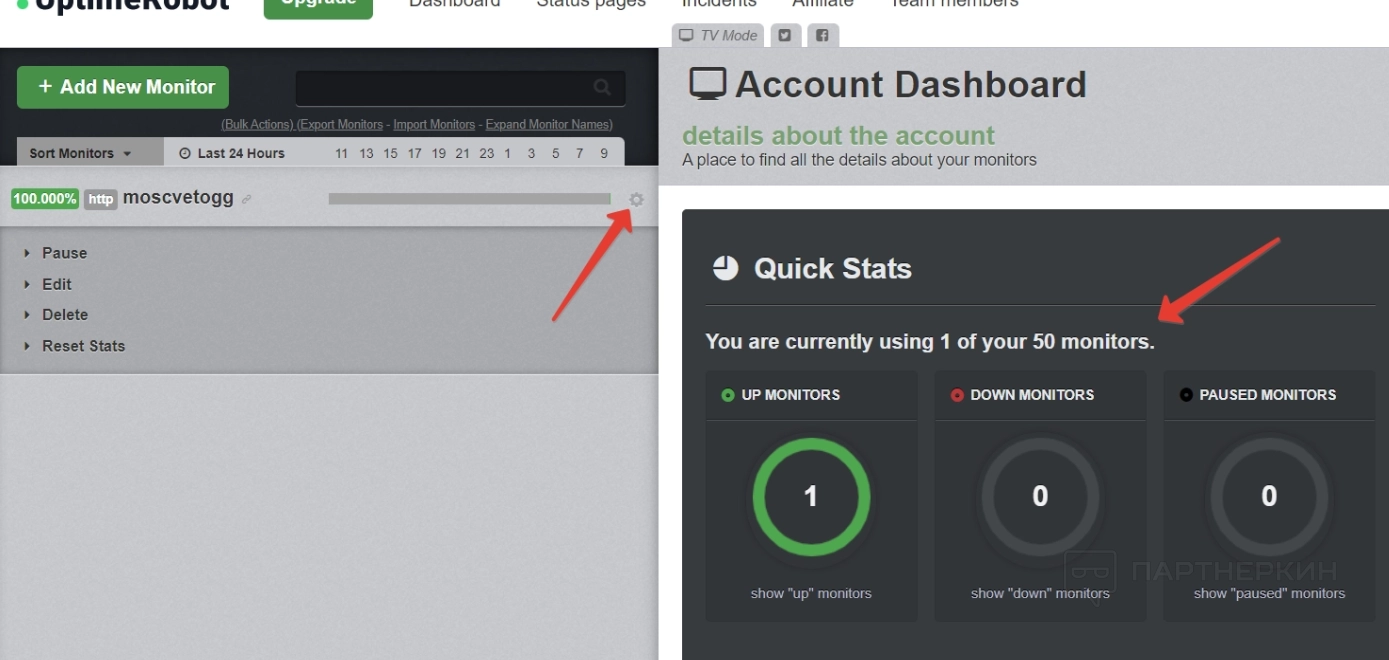
Task: Click the Last 24 Hours clock label
Action: tap(232, 153)
